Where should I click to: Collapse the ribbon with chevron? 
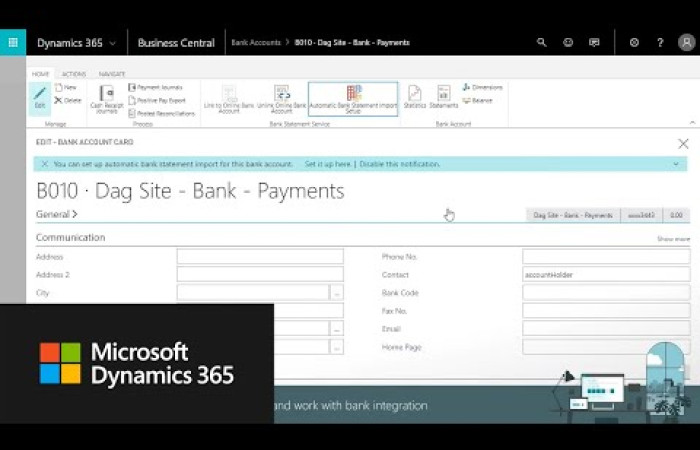tap(692, 122)
